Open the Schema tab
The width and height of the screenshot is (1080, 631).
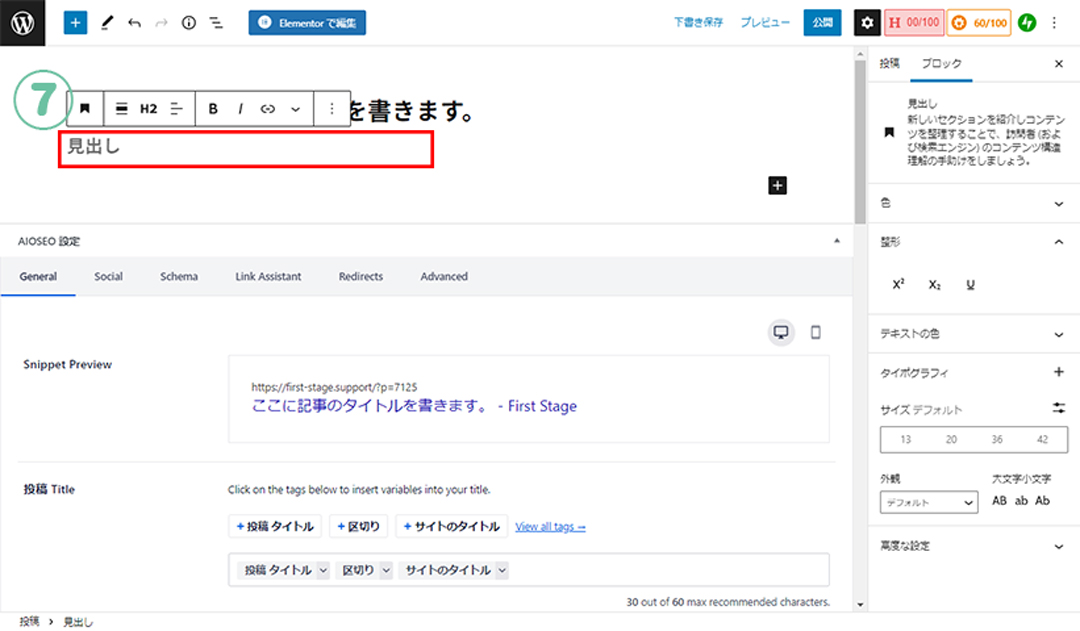tap(178, 276)
